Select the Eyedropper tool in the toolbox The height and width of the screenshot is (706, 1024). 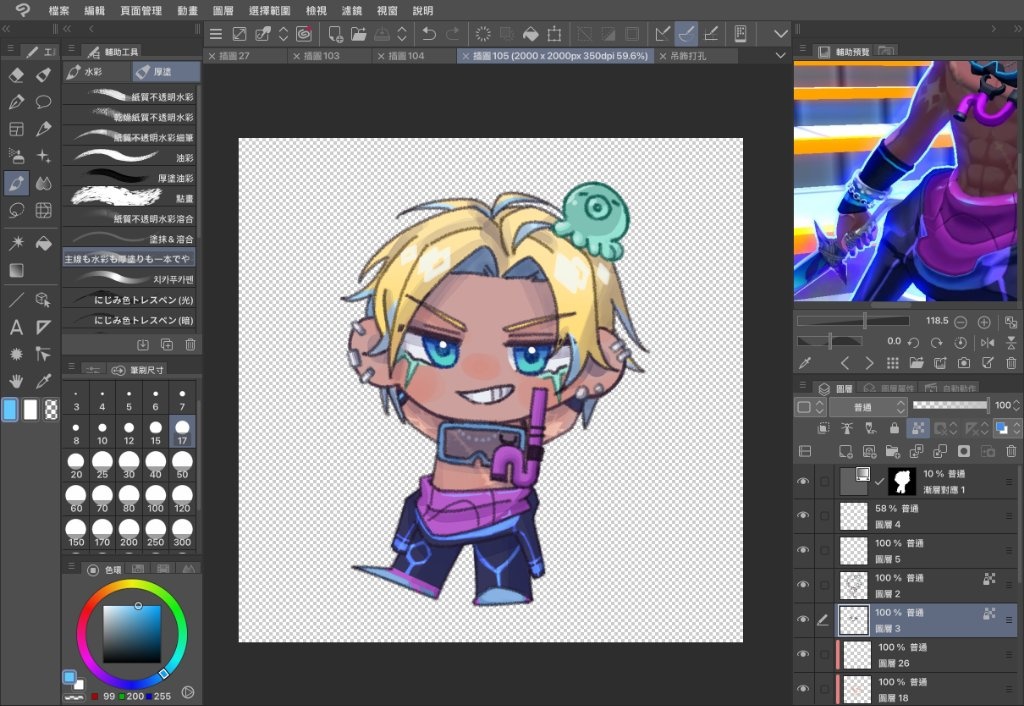[x=43, y=381]
